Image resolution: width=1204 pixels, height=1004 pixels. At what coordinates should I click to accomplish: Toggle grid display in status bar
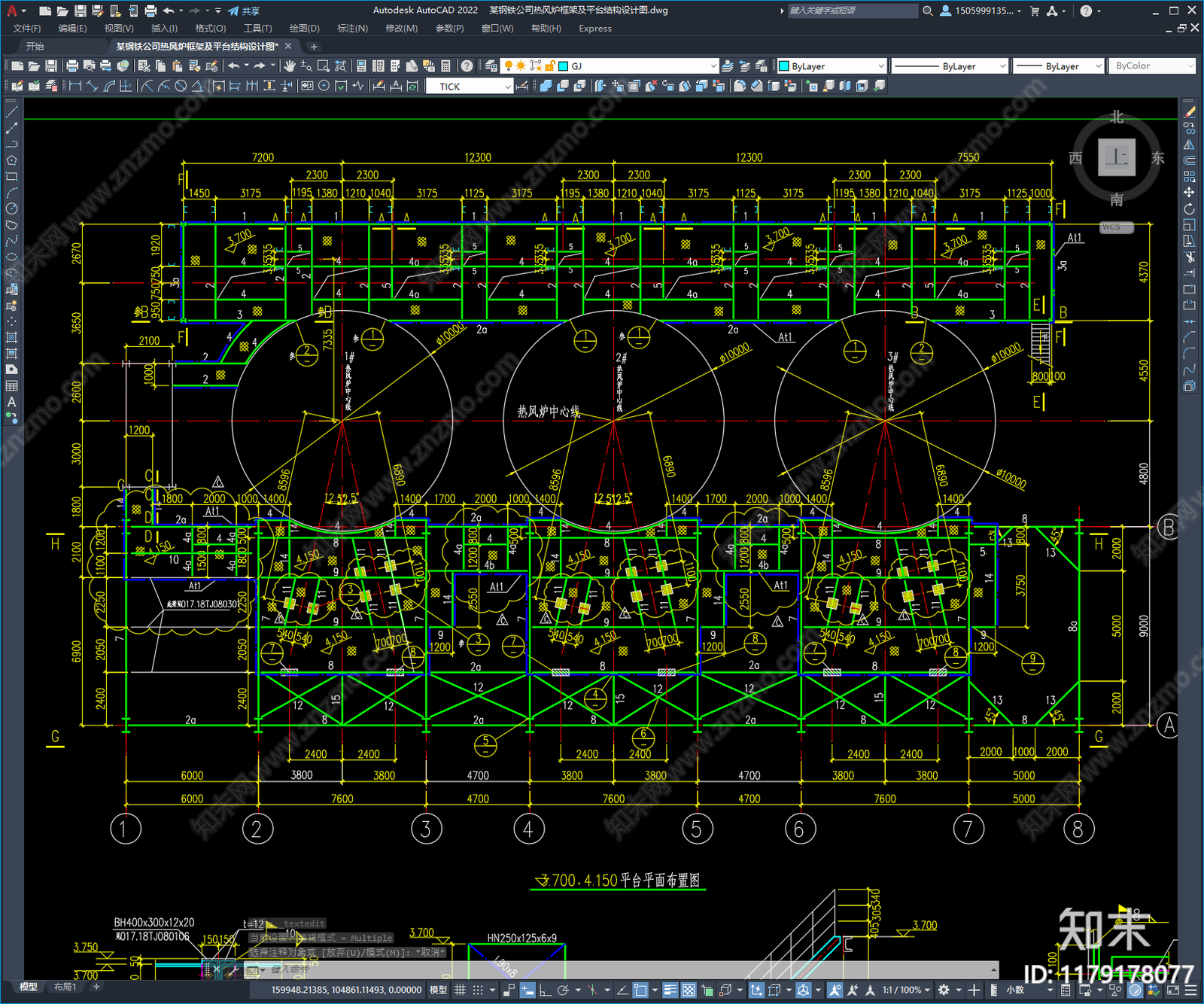tap(460, 990)
